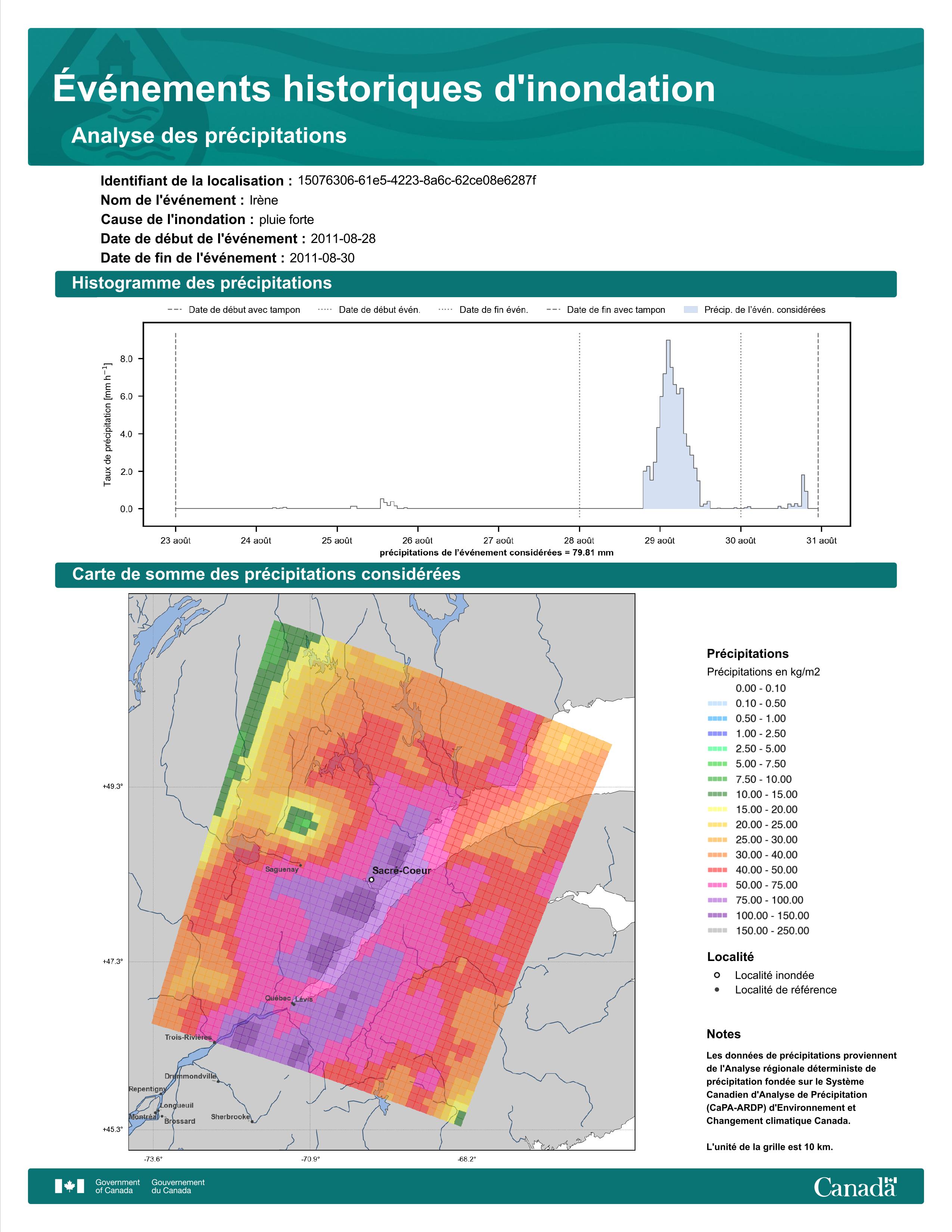Screen dimensions: 952x1232
Task: Click the 0.10 - 0.50 legend swatch
Action: pos(717,703)
